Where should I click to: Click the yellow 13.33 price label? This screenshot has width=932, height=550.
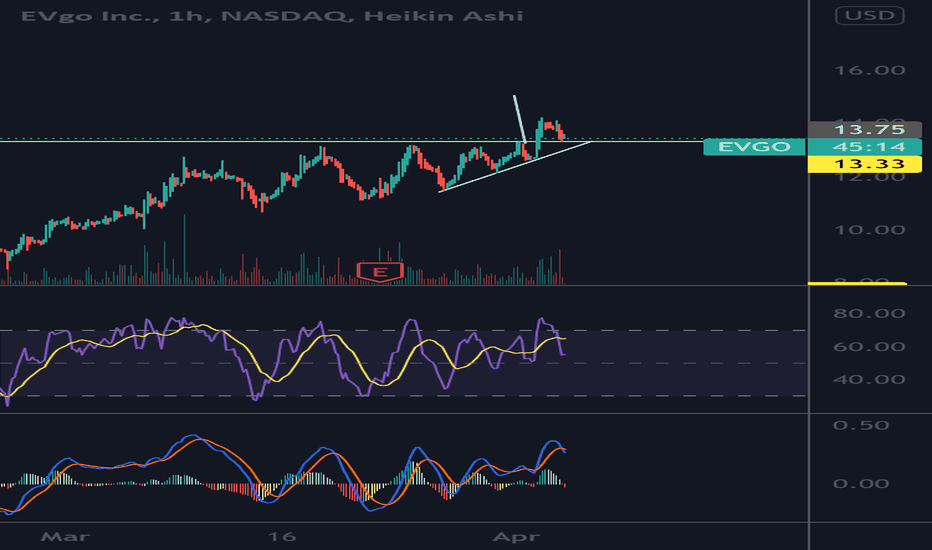pos(865,164)
